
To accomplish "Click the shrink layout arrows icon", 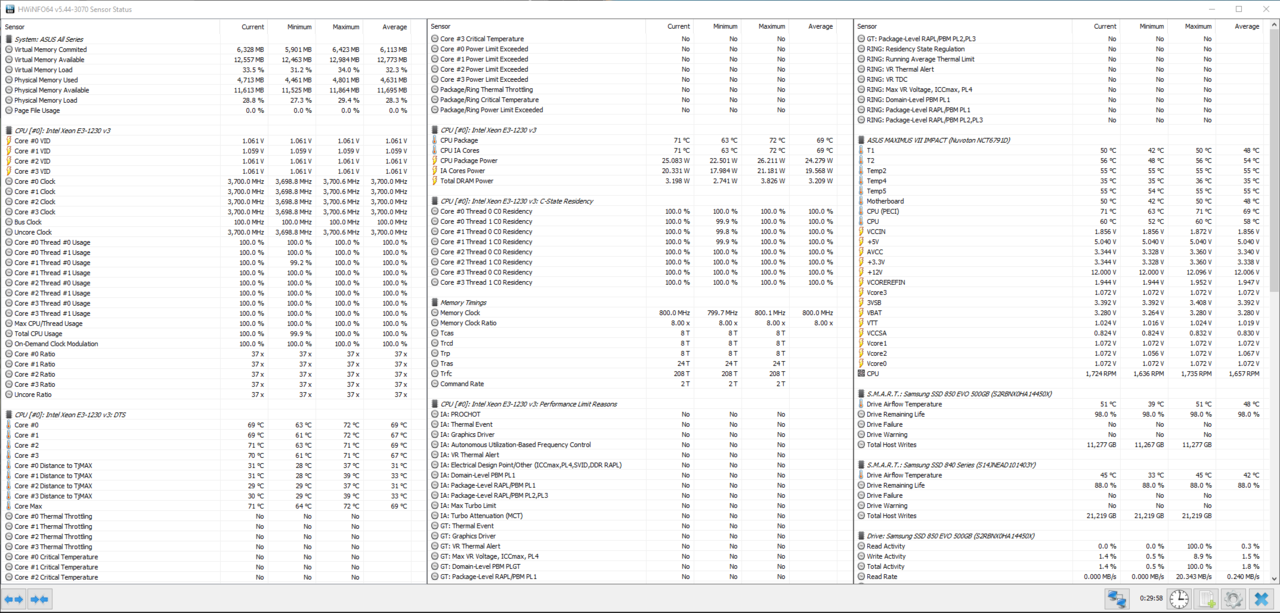I will (x=39, y=599).
